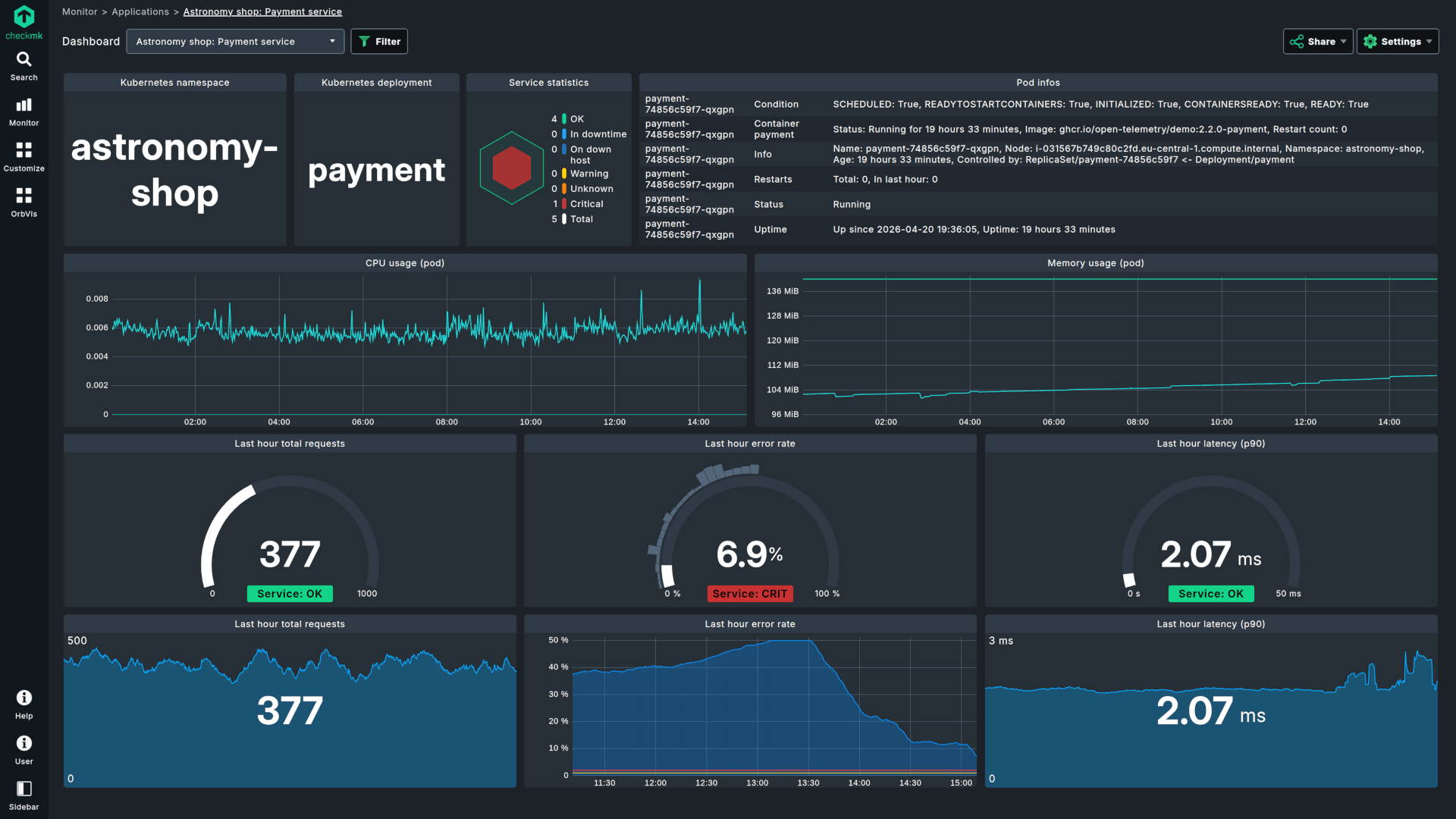Image resolution: width=1456 pixels, height=819 pixels.
Task: Open the Customize menu icon
Action: (x=24, y=150)
